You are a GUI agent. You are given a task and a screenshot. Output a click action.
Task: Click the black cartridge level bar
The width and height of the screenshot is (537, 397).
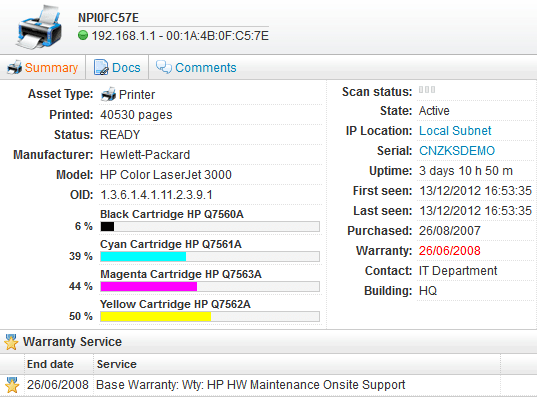(210, 226)
